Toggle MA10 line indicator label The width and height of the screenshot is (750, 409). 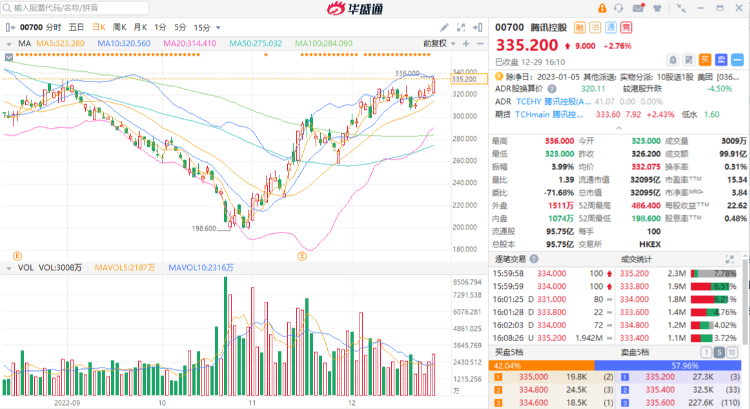124,44
